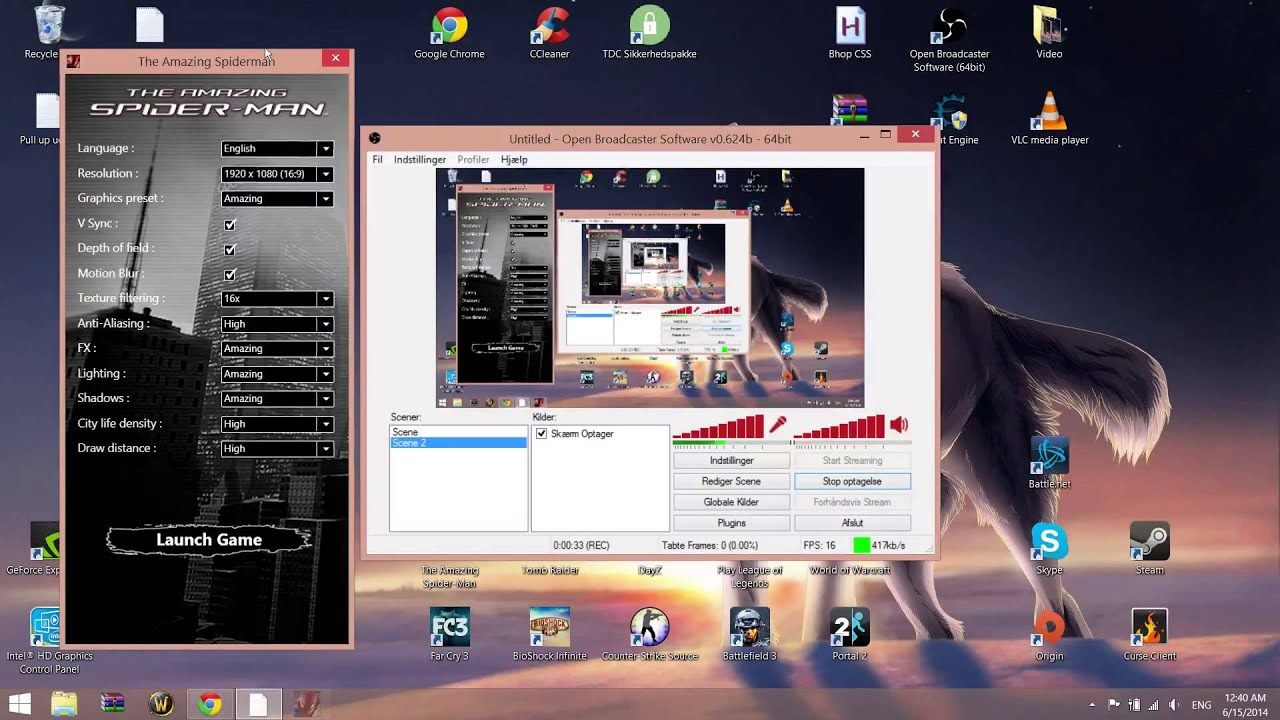The width and height of the screenshot is (1280, 720).
Task: Open the Origin desktop icon
Action: coord(1049,635)
